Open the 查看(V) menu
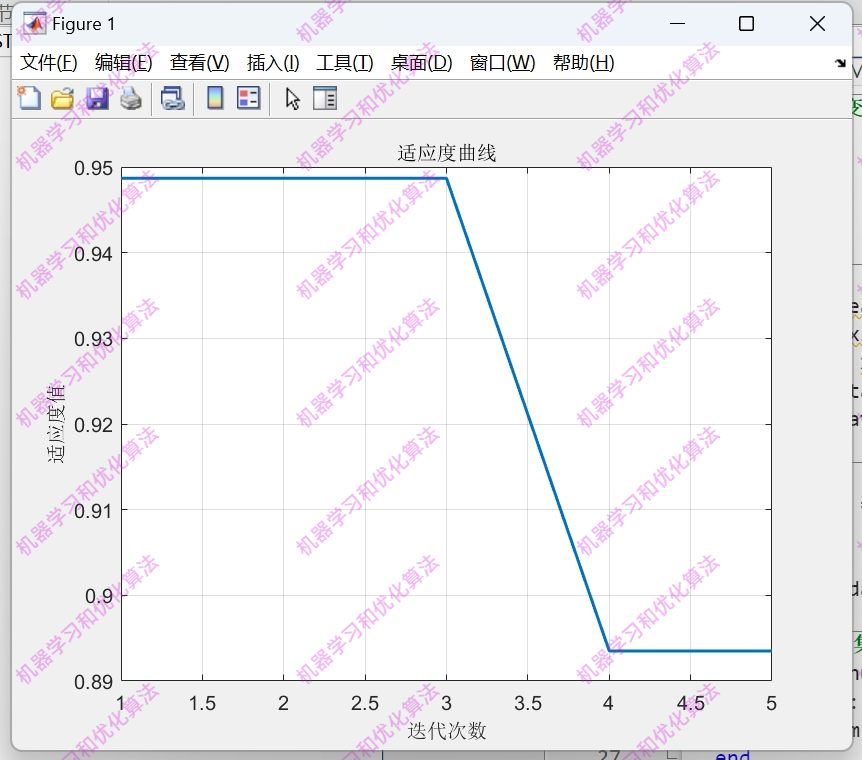The image size is (862, 760). pyautogui.click(x=198, y=61)
